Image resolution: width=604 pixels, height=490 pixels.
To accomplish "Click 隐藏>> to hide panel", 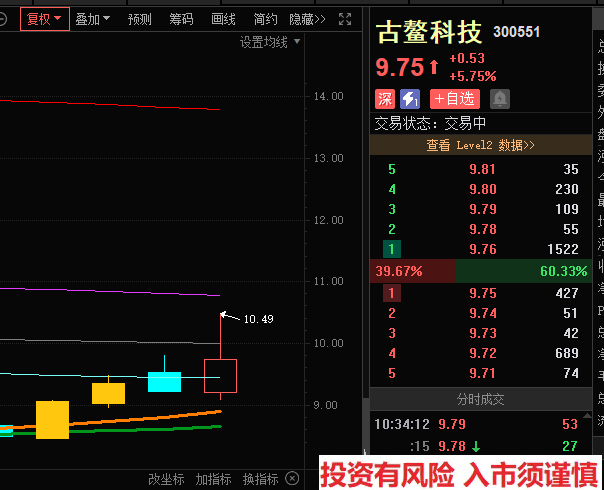I will [x=307, y=19].
